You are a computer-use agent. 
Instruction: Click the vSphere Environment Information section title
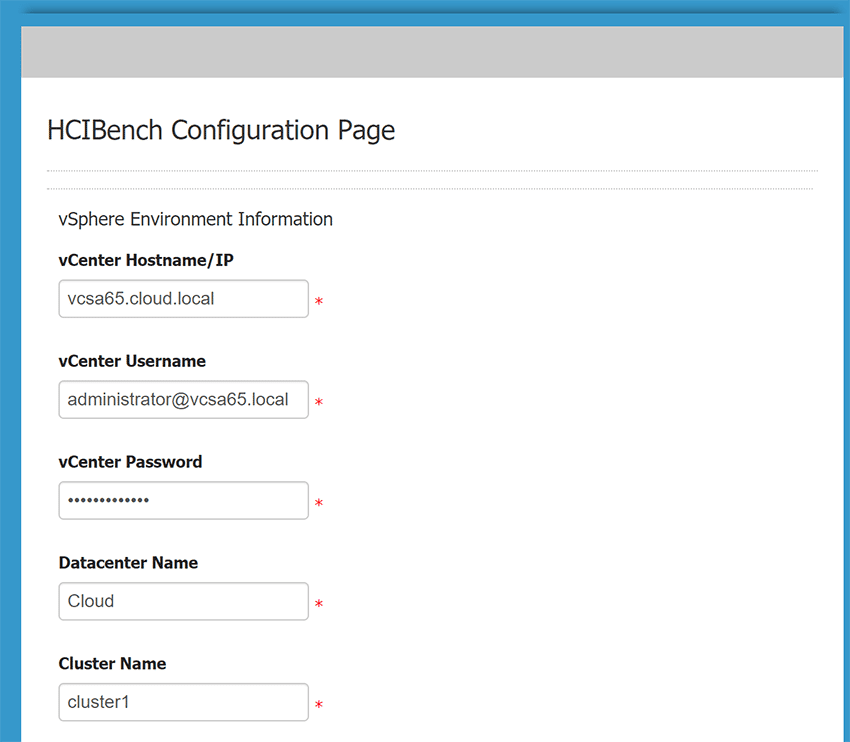195,219
